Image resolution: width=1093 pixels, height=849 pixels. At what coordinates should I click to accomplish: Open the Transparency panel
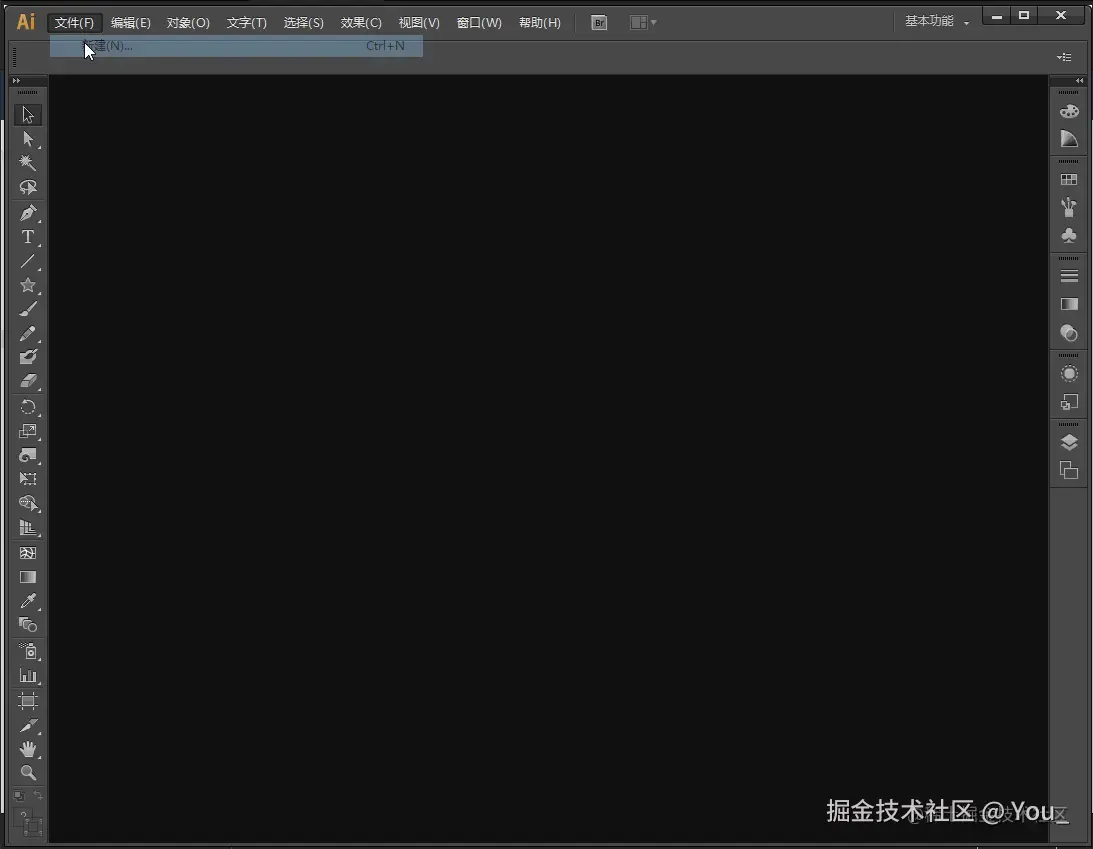point(1068,333)
